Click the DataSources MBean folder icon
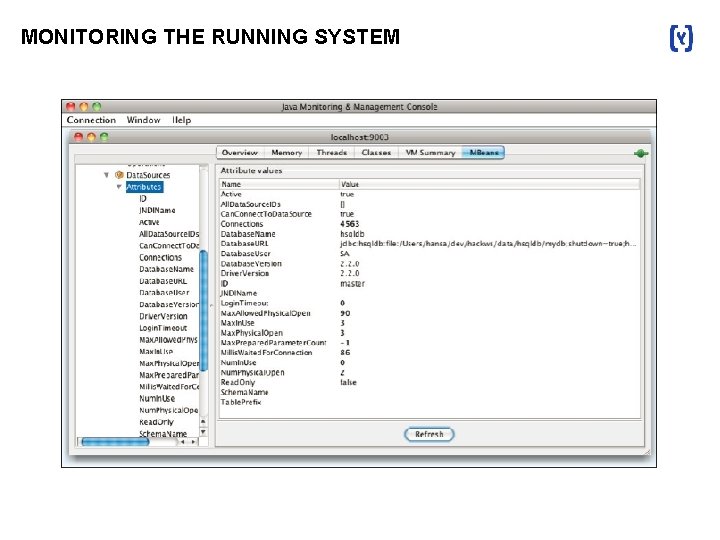This screenshot has width=720, height=540. click(119, 175)
